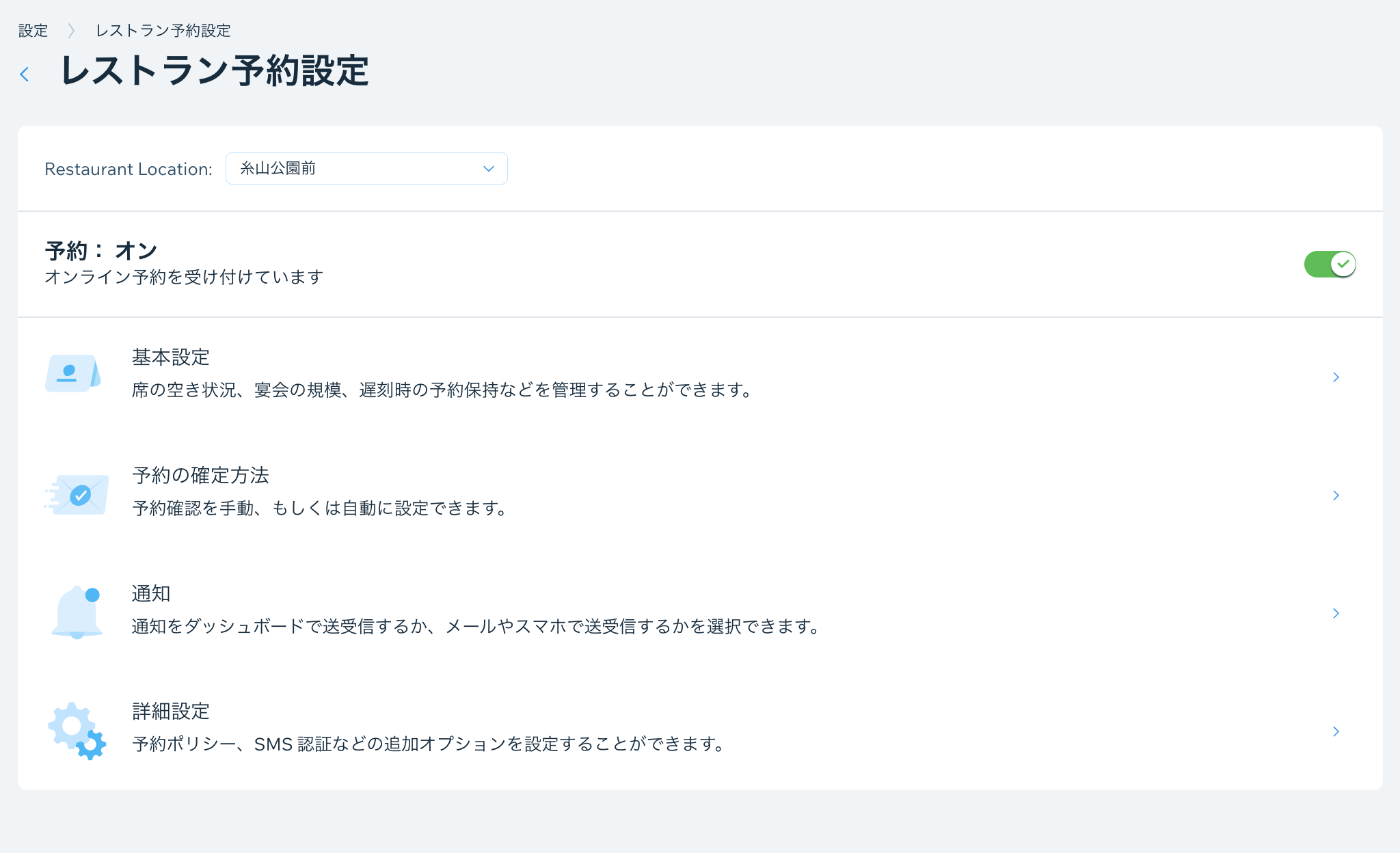Click the 予約の確定方法 envelope icon

click(x=76, y=494)
